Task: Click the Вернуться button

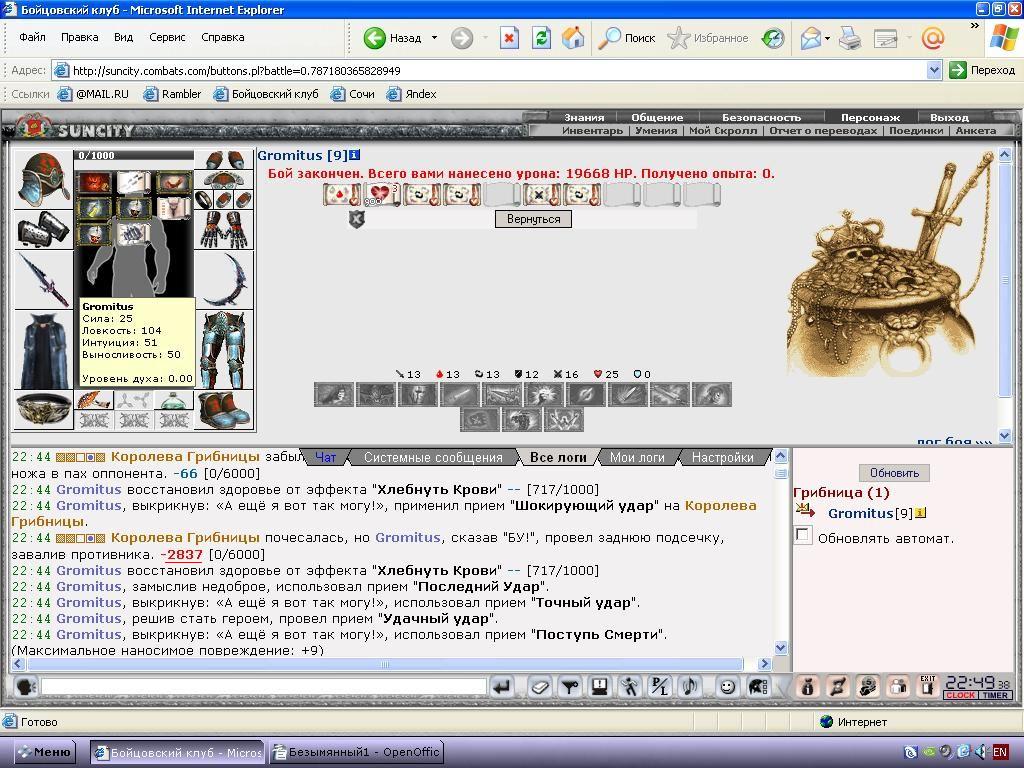Action: [x=534, y=219]
